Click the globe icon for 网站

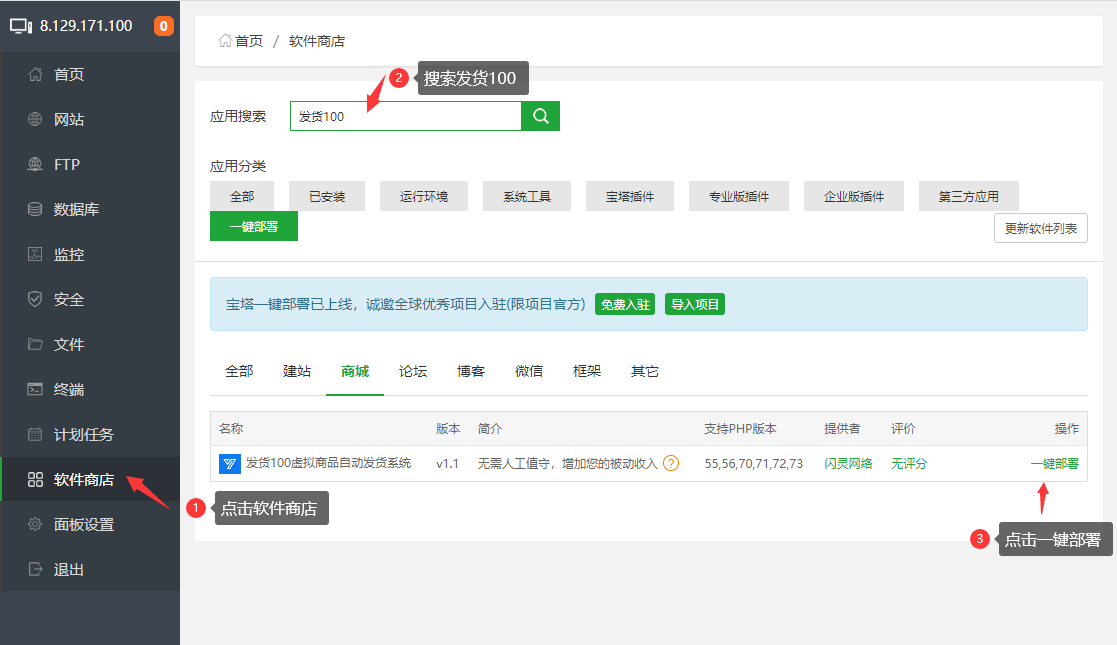pos(35,119)
